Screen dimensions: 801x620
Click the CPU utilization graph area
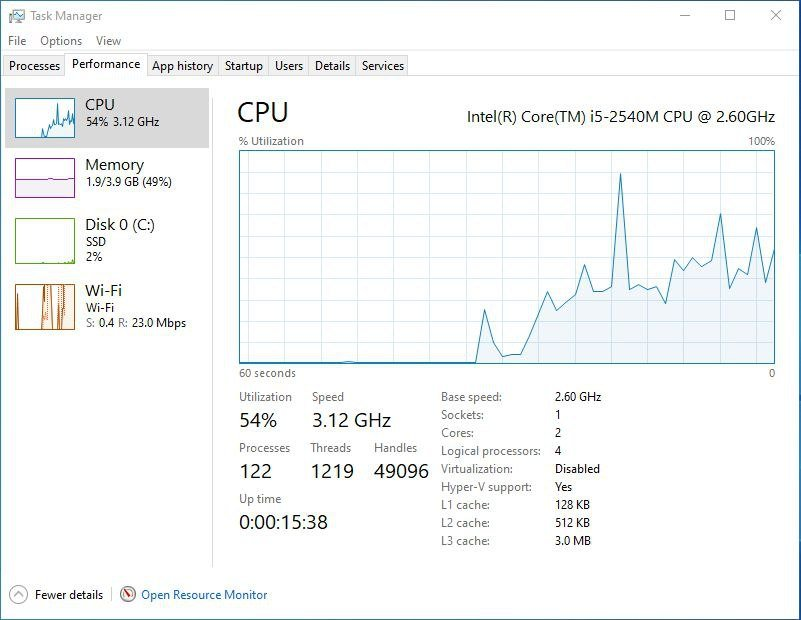pos(507,257)
